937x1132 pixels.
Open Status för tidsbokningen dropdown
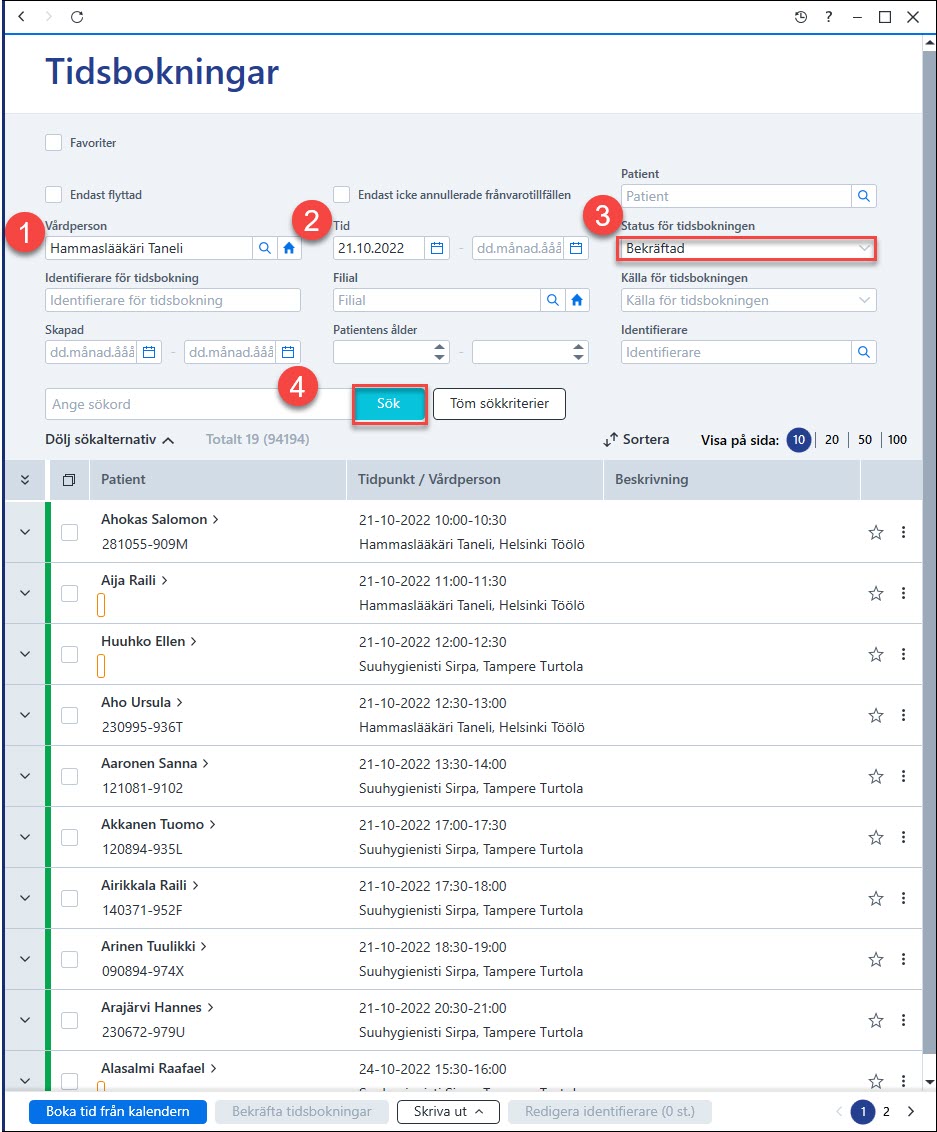[748, 248]
